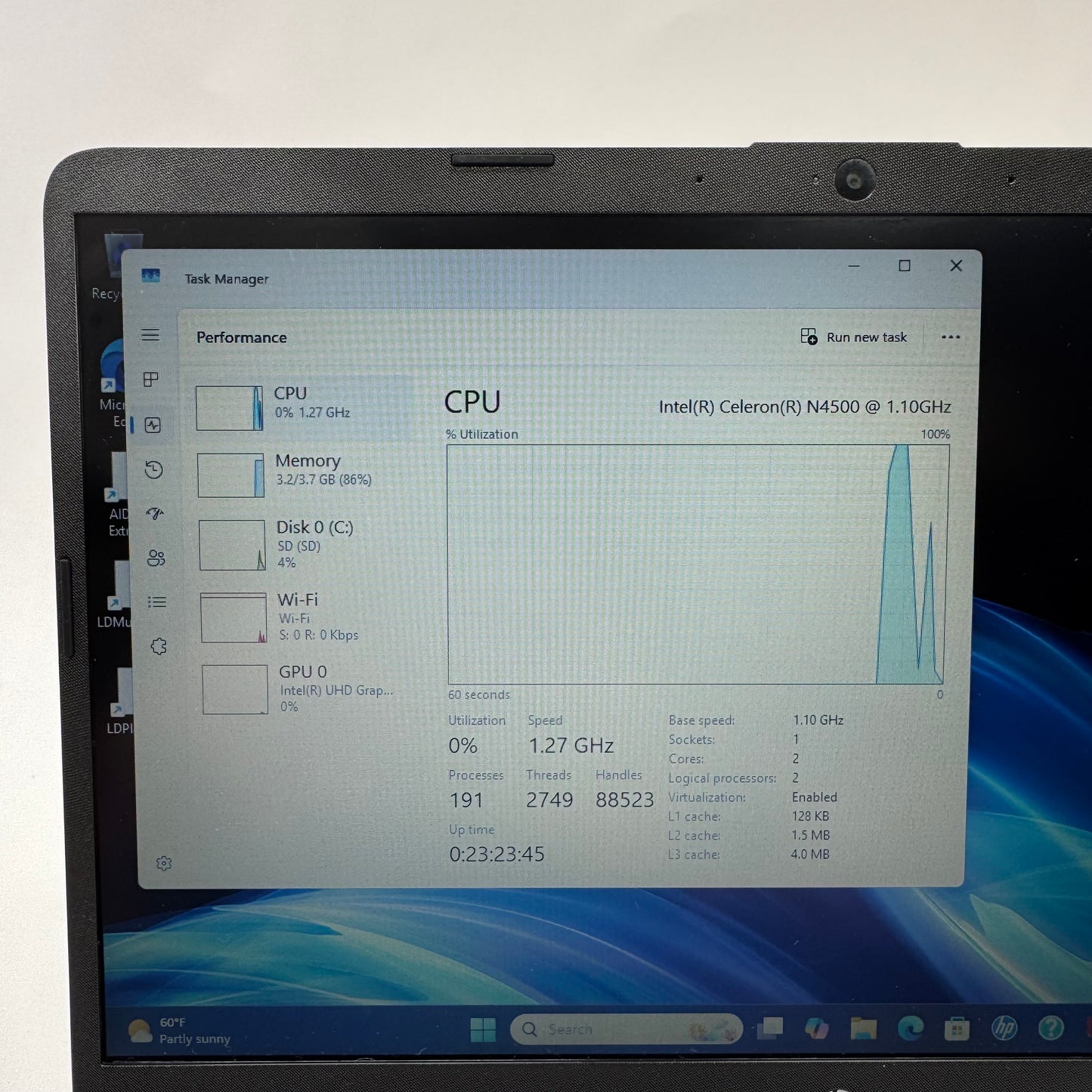The height and width of the screenshot is (1092, 1092).
Task: Open the Startup apps page icon
Action: pos(155,515)
